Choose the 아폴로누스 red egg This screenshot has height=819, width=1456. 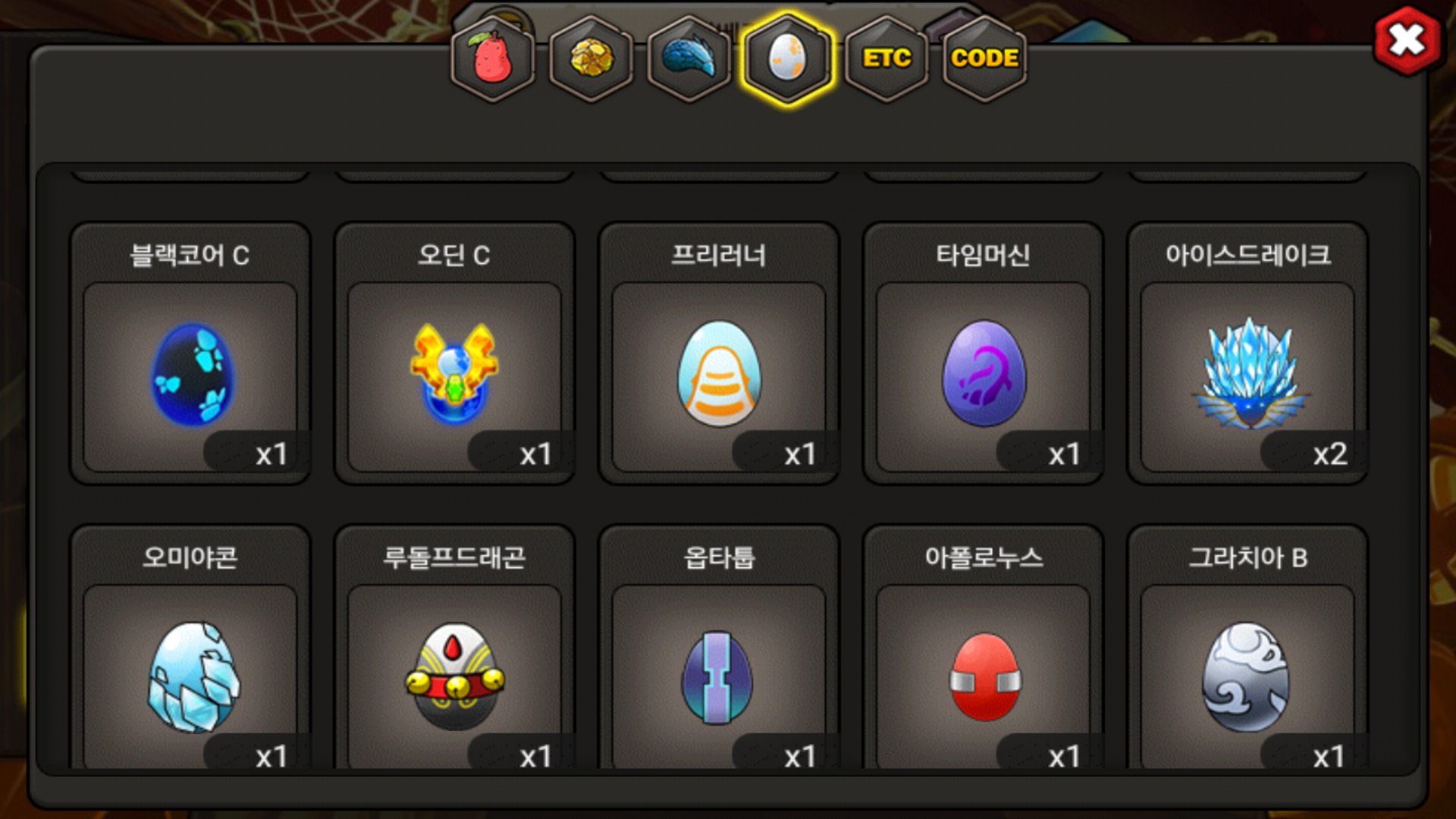(984, 677)
